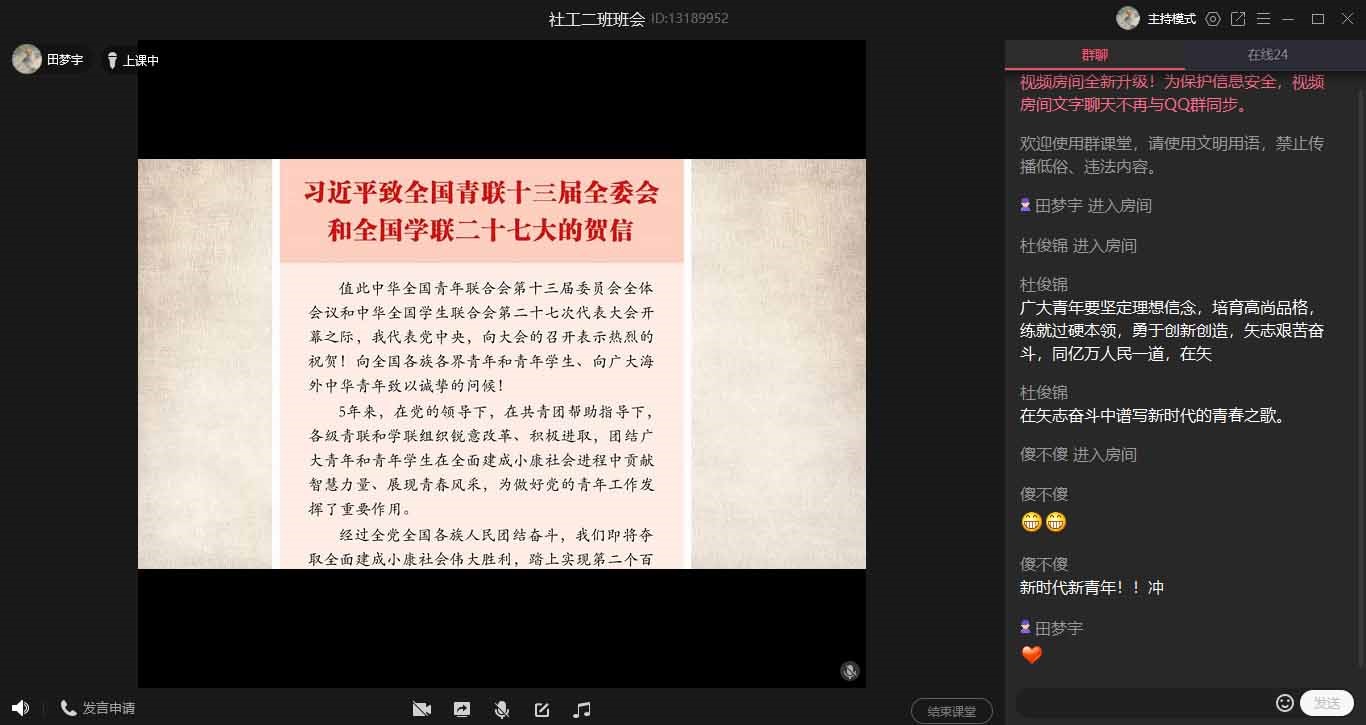Viewport: 1366px width, 725px height.
Task: Toggle the speaker volume icon
Action: (20, 708)
